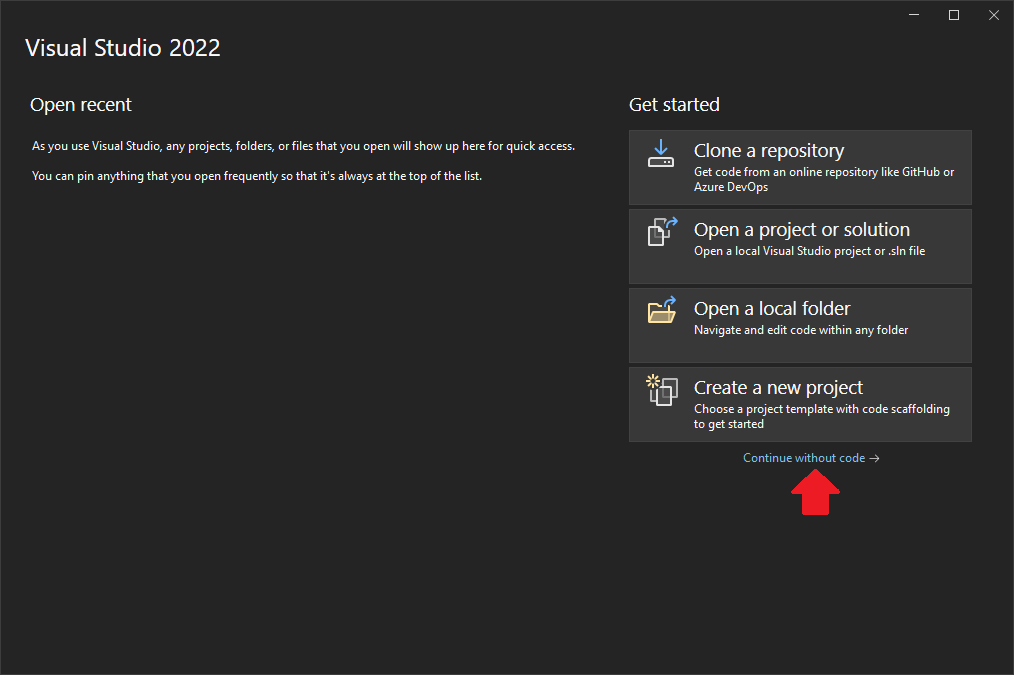Select the Open a local folder icon
The width and height of the screenshot is (1014, 675).
[661, 311]
